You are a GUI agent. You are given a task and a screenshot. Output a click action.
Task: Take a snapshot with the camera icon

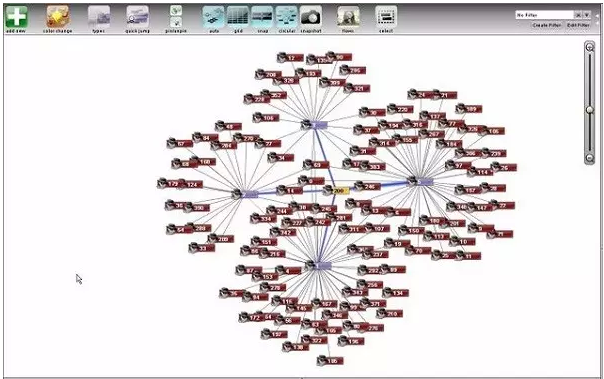click(x=310, y=17)
